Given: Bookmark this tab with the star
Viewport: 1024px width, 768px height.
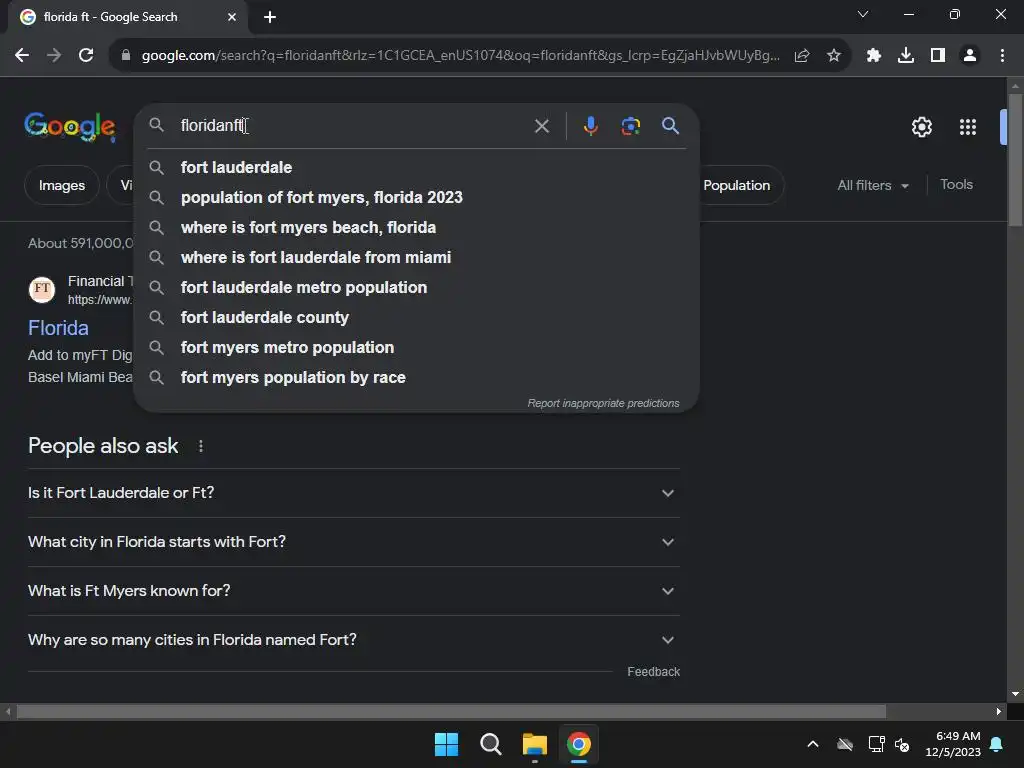Looking at the screenshot, I should (x=833, y=56).
